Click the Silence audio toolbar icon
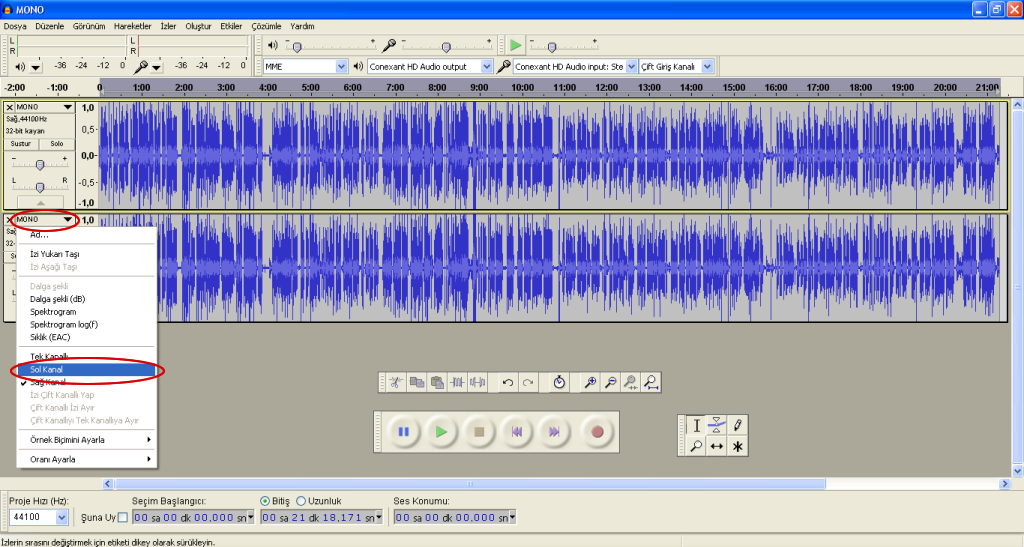Viewport: 1024px width, 547px height. [477, 383]
